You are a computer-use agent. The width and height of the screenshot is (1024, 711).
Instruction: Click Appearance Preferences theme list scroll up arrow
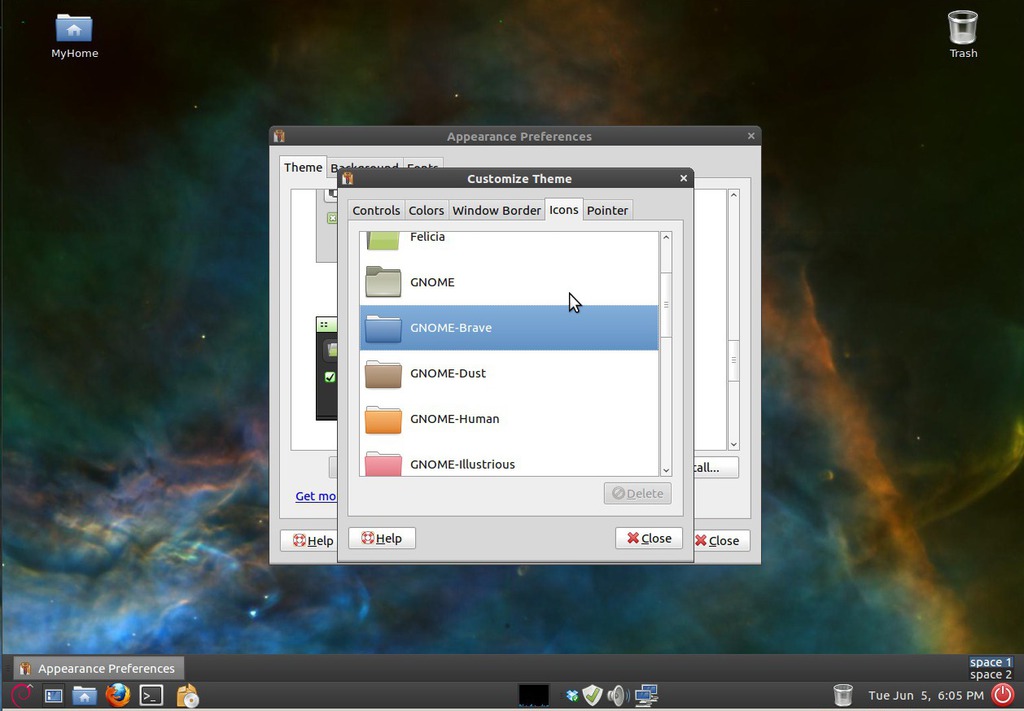[x=734, y=195]
